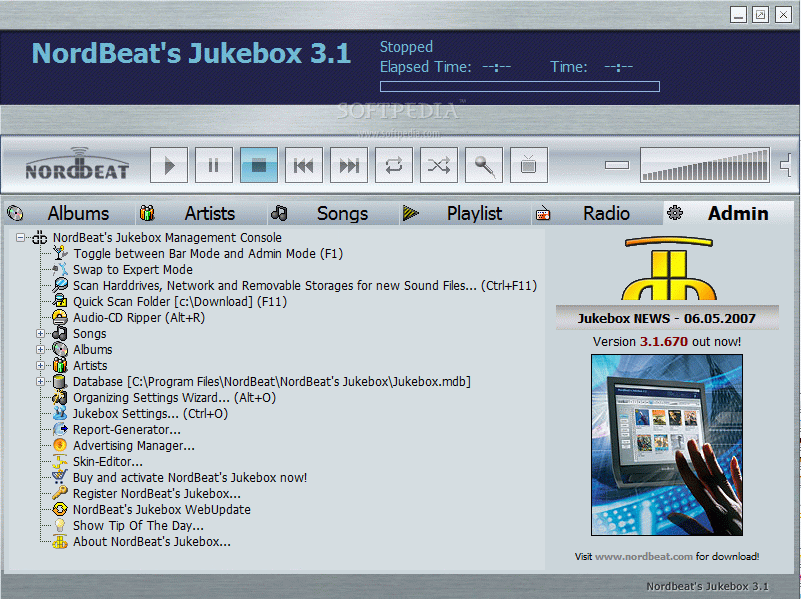Click the Swap to Expert Mode icon

point(60,270)
